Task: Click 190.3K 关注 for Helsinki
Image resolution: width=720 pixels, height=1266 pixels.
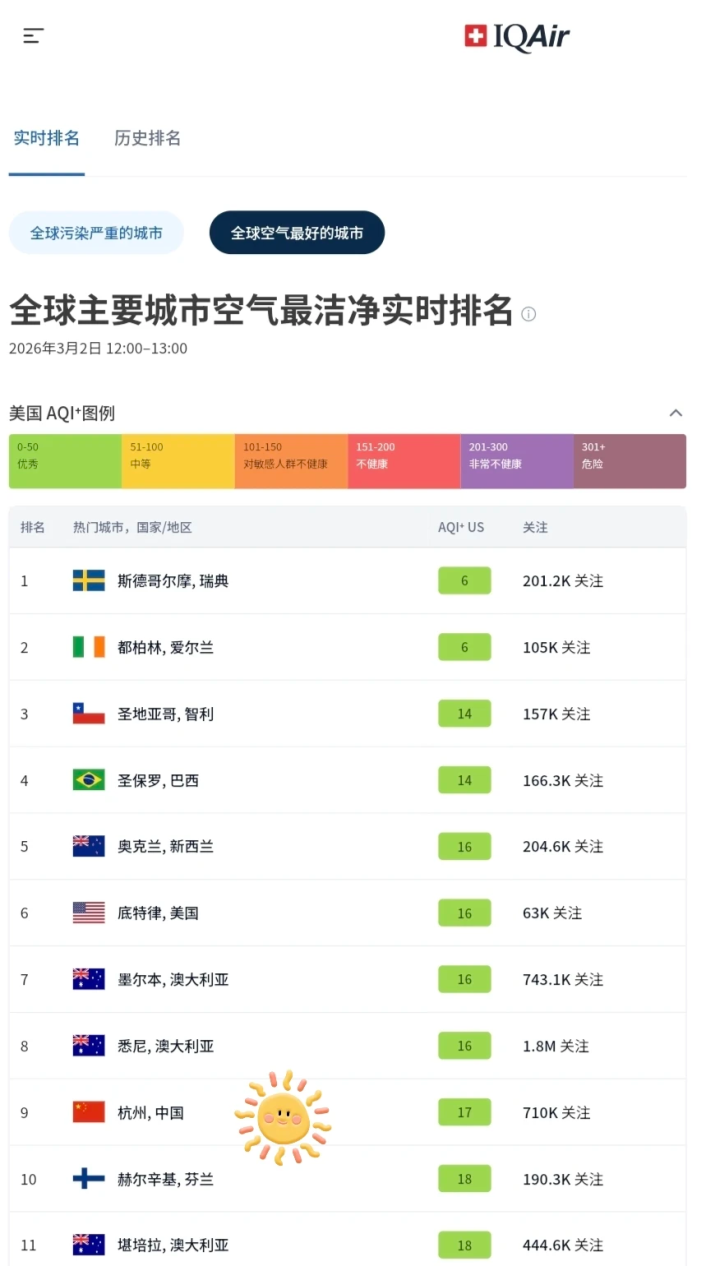Action: point(563,1179)
